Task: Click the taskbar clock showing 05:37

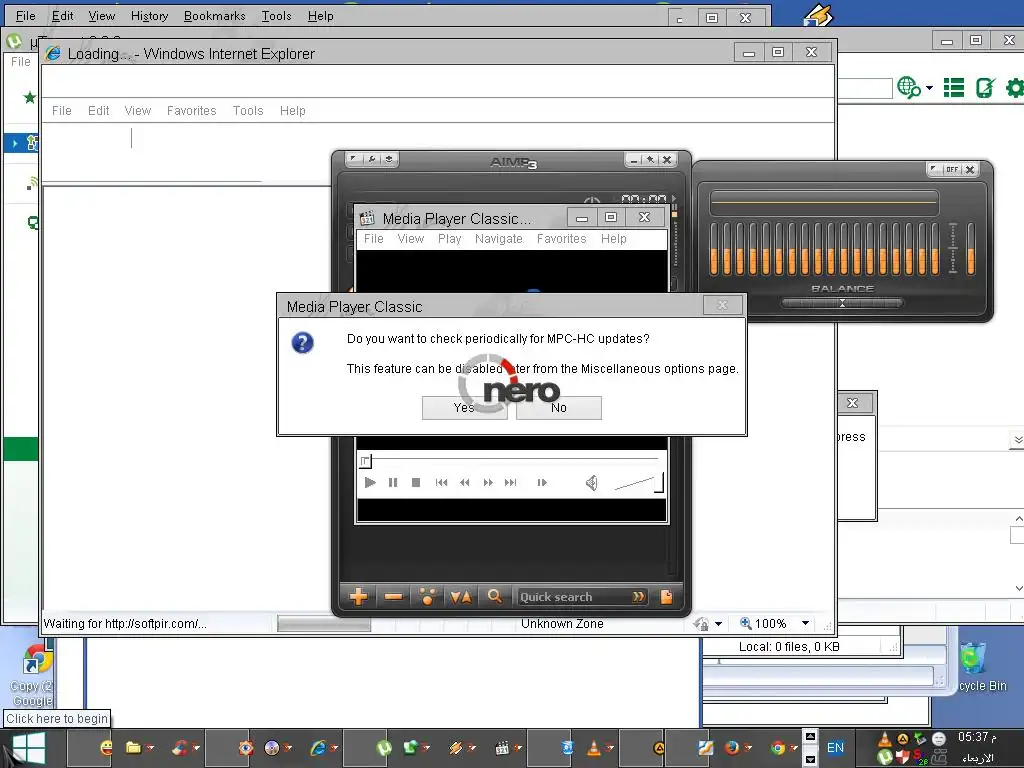Action: [x=977, y=737]
